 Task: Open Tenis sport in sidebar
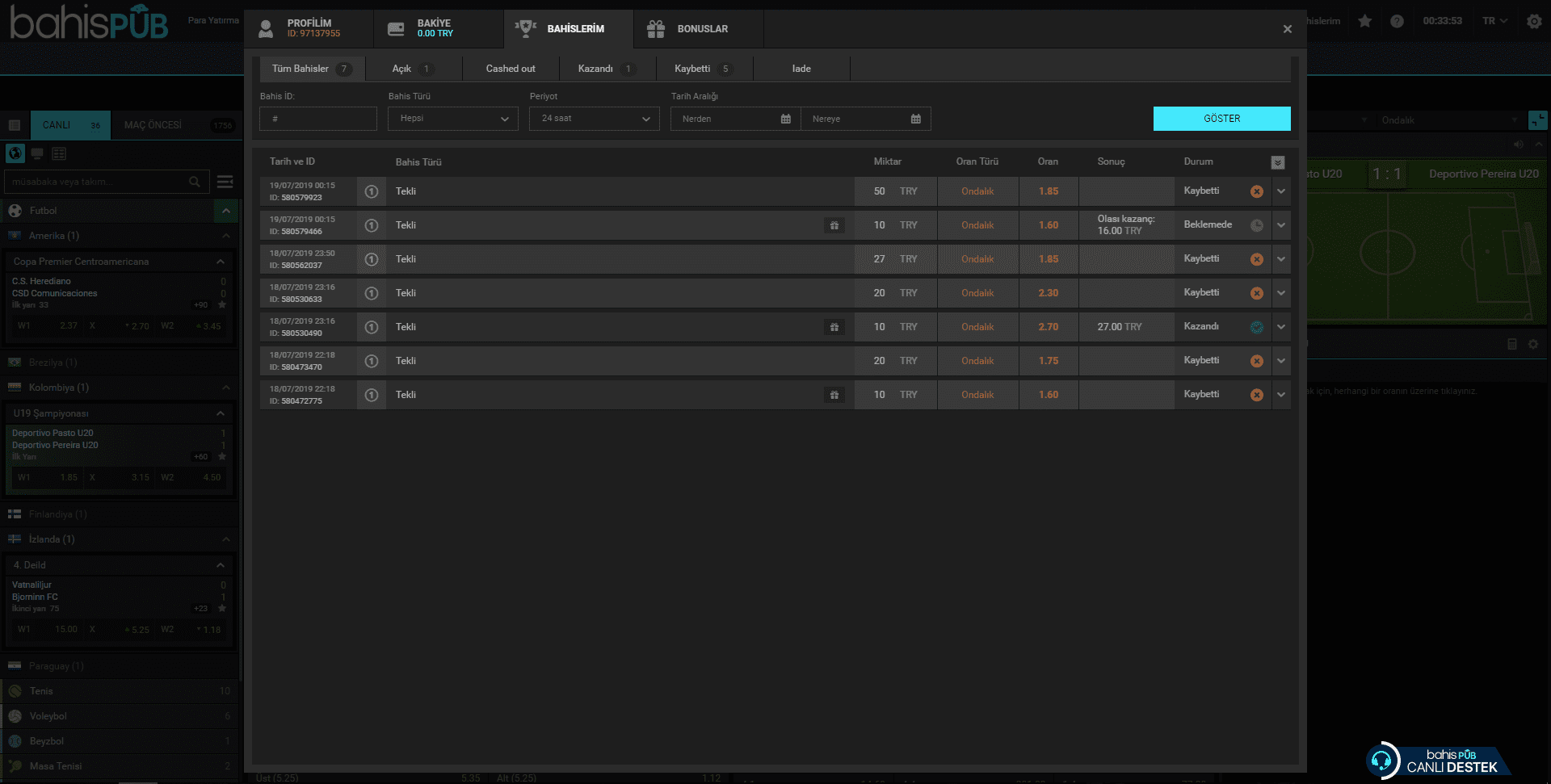click(121, 691)
